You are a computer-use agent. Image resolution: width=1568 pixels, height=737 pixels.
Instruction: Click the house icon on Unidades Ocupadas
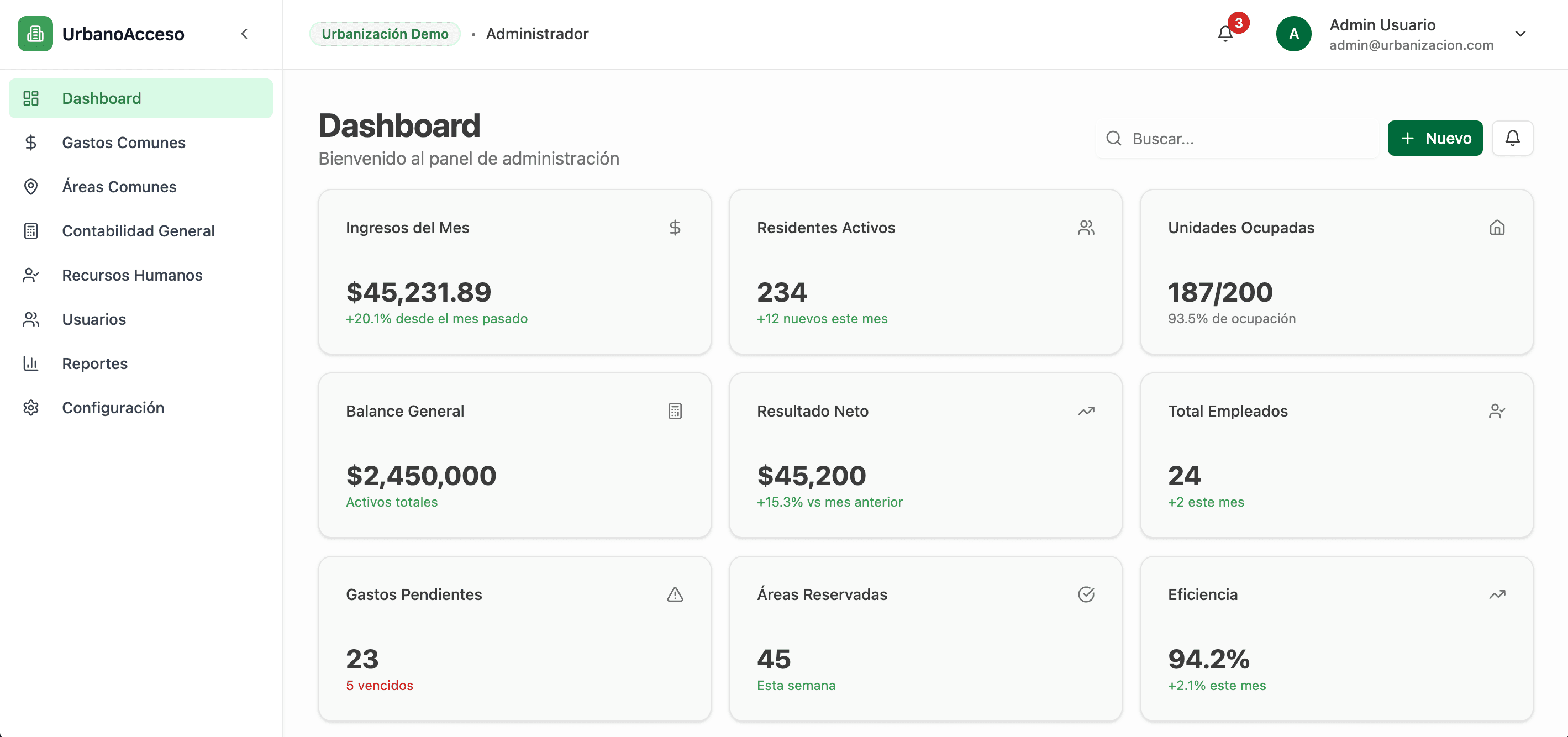pos(1497,228)
